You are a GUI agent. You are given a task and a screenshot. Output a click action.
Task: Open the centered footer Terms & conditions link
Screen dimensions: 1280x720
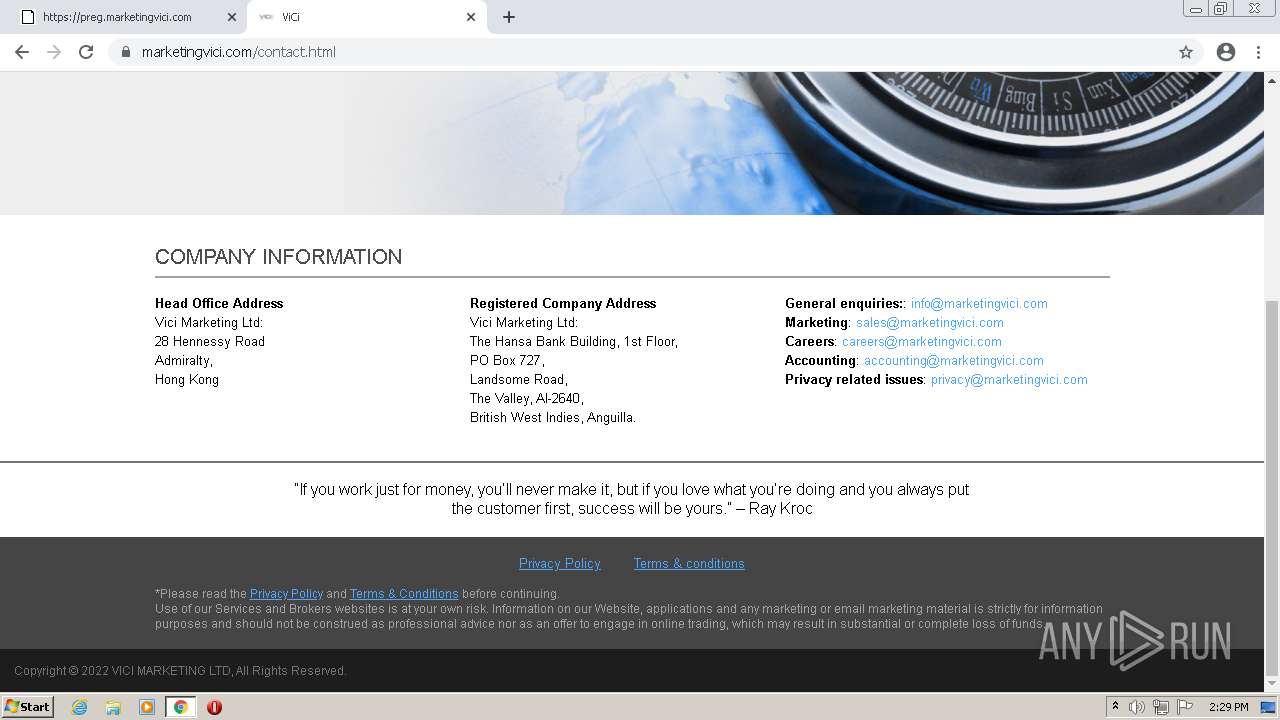pyautogui.click(x=688, y=563)
